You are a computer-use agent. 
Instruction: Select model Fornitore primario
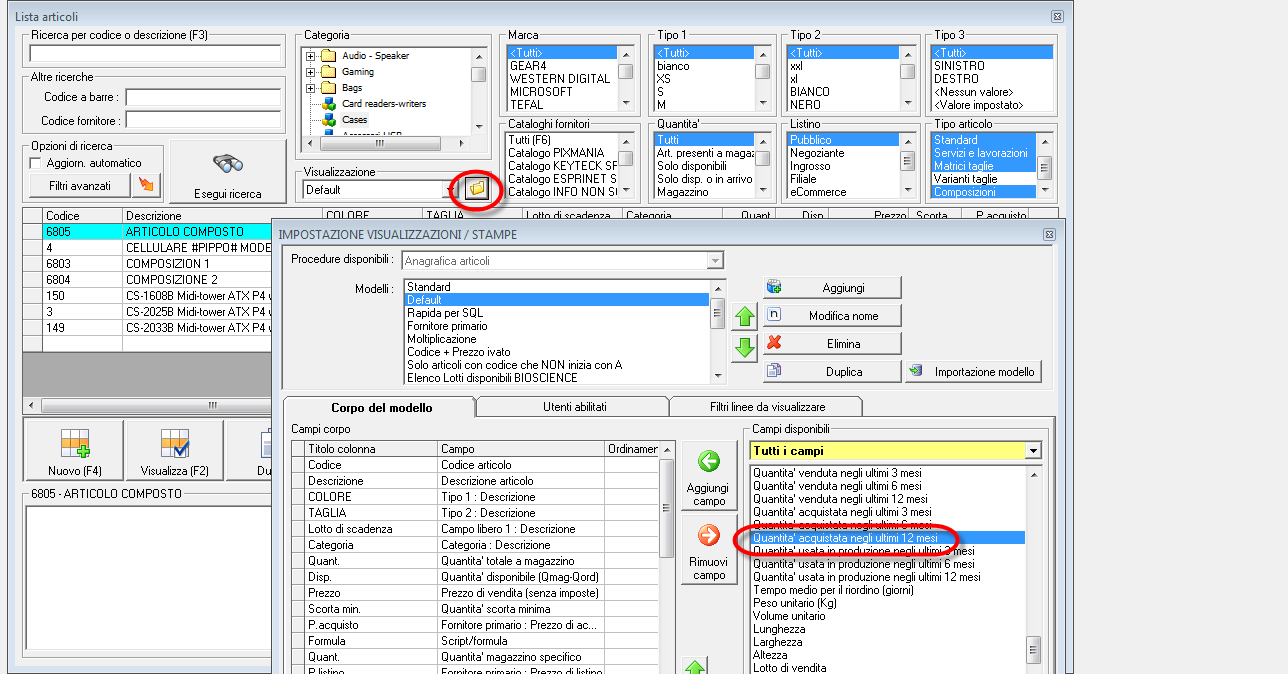click(557, 326)
